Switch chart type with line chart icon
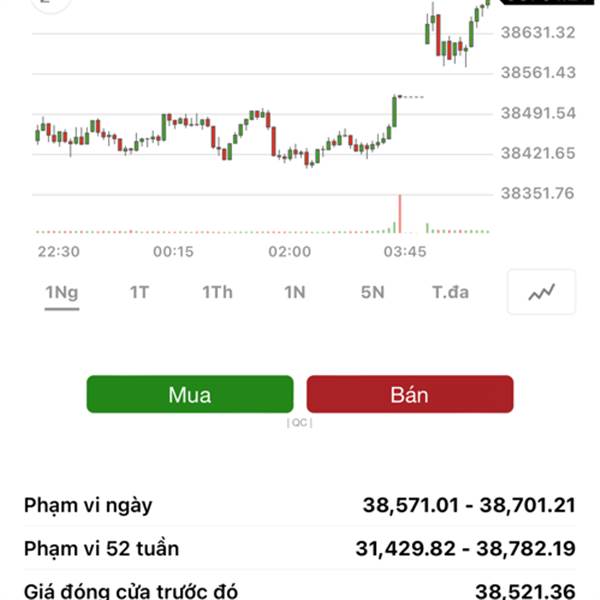Viewport: 600px width, 600px height. pyautogui.click(x=541, y=292)
